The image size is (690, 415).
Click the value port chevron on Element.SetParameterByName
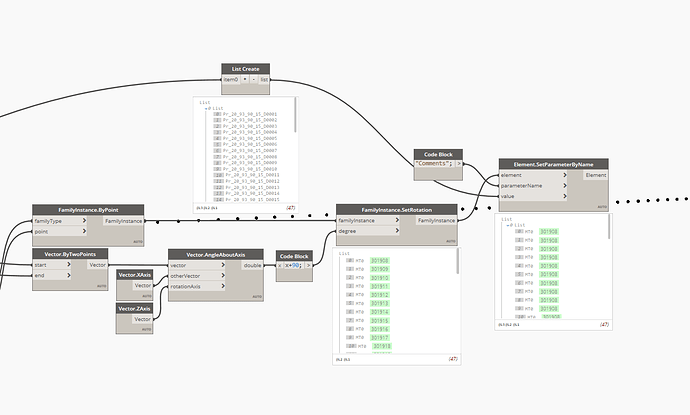click(x=565, y=196)
